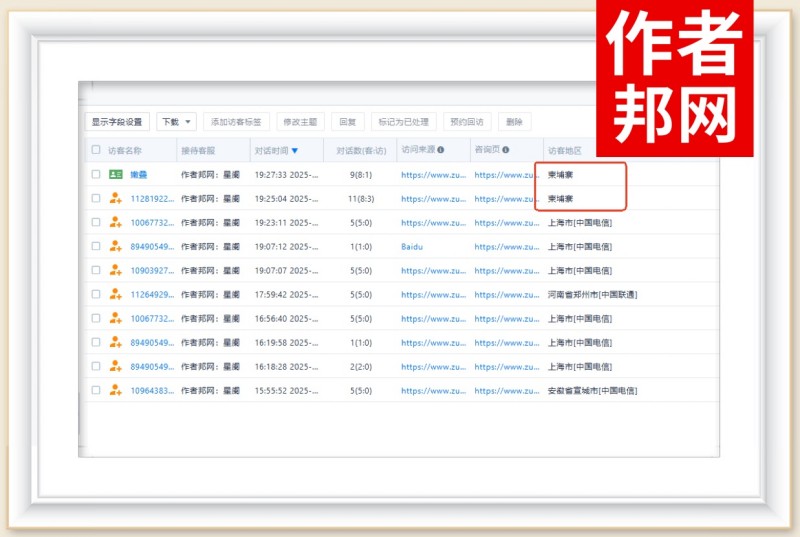Click the 预约回访 button
This screenshot has height=537, width=800.
click(x=466, y=122)
